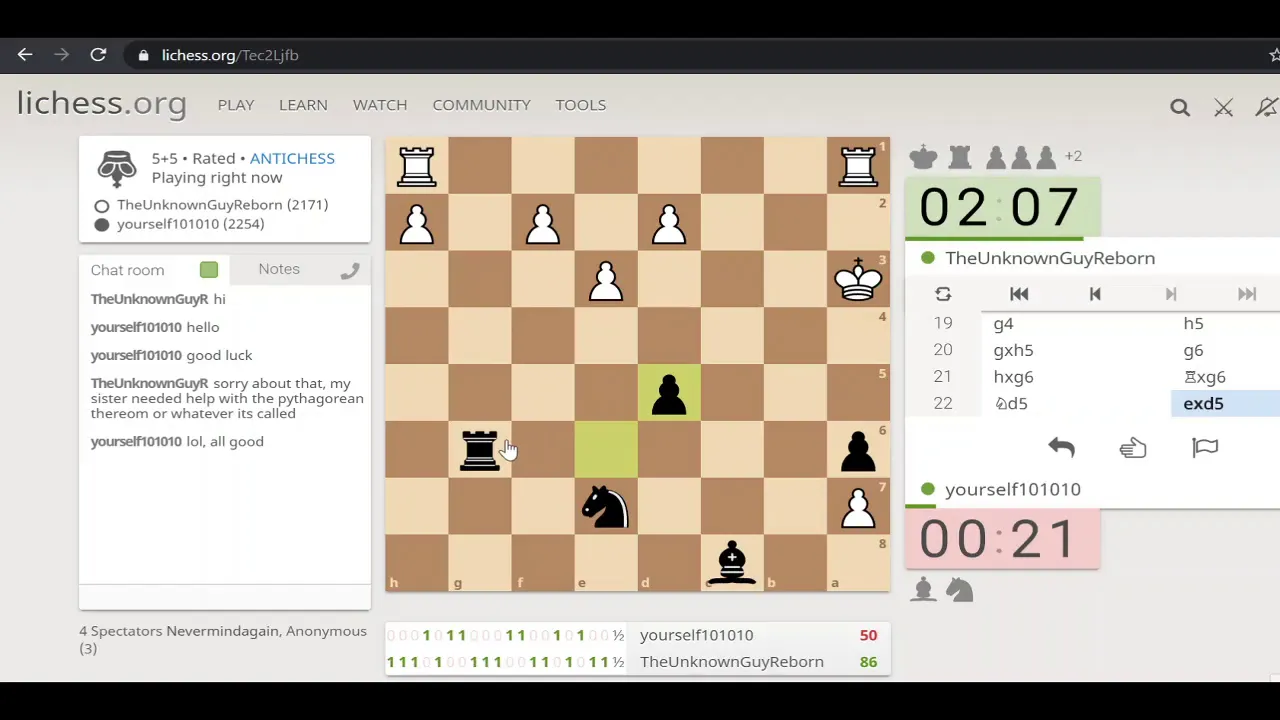1280x720 pixels.
Task: Click the highlighted empty e6 square
Action: click(x=606, y=449)
